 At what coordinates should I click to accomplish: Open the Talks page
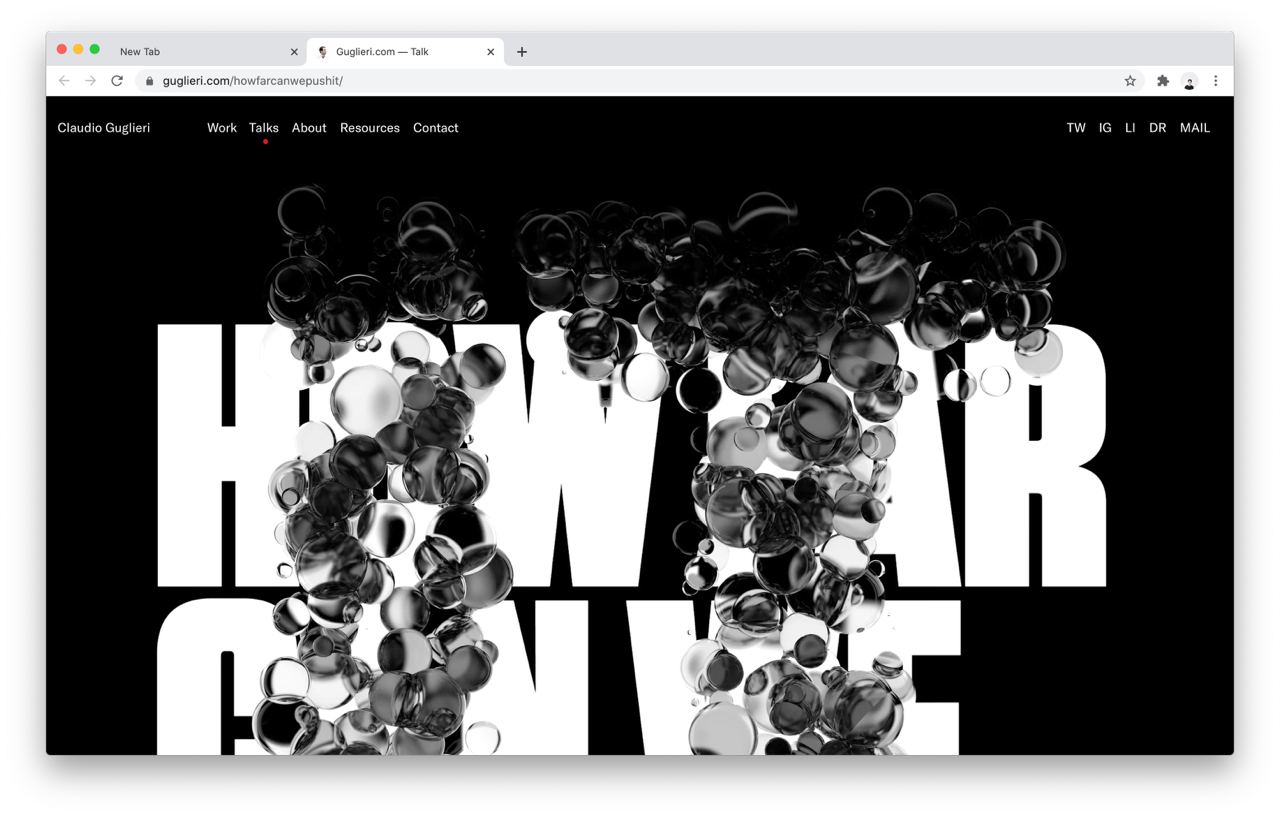264,128
